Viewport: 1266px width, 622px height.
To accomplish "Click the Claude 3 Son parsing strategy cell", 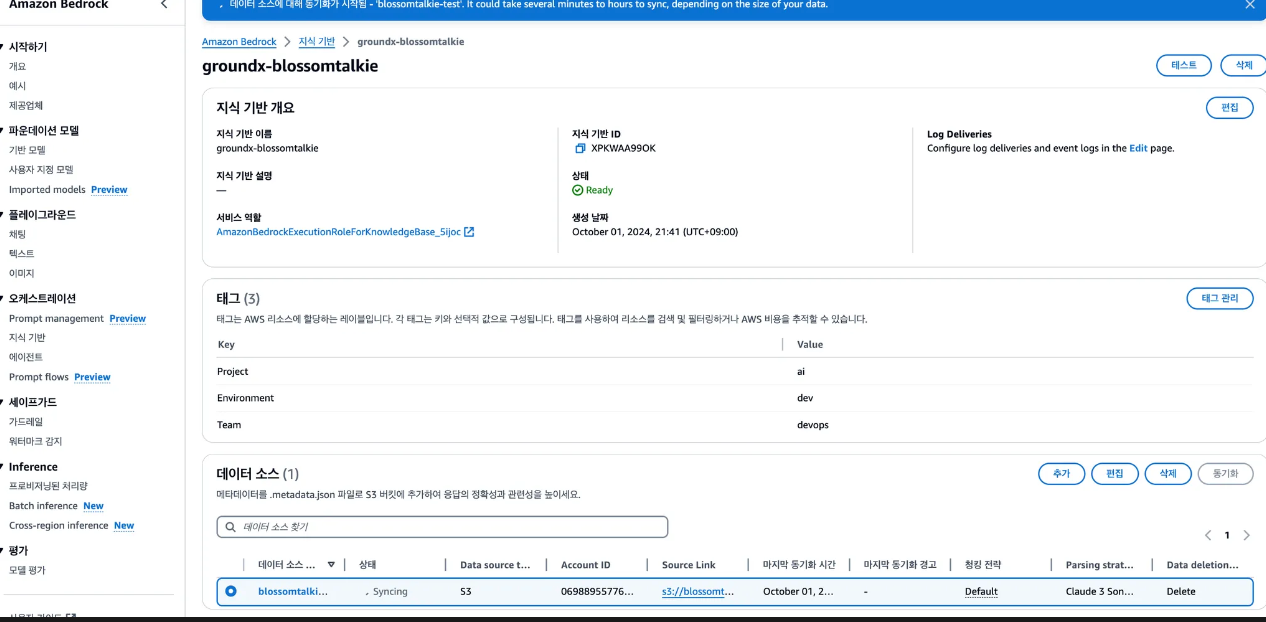I will 1099,591.
